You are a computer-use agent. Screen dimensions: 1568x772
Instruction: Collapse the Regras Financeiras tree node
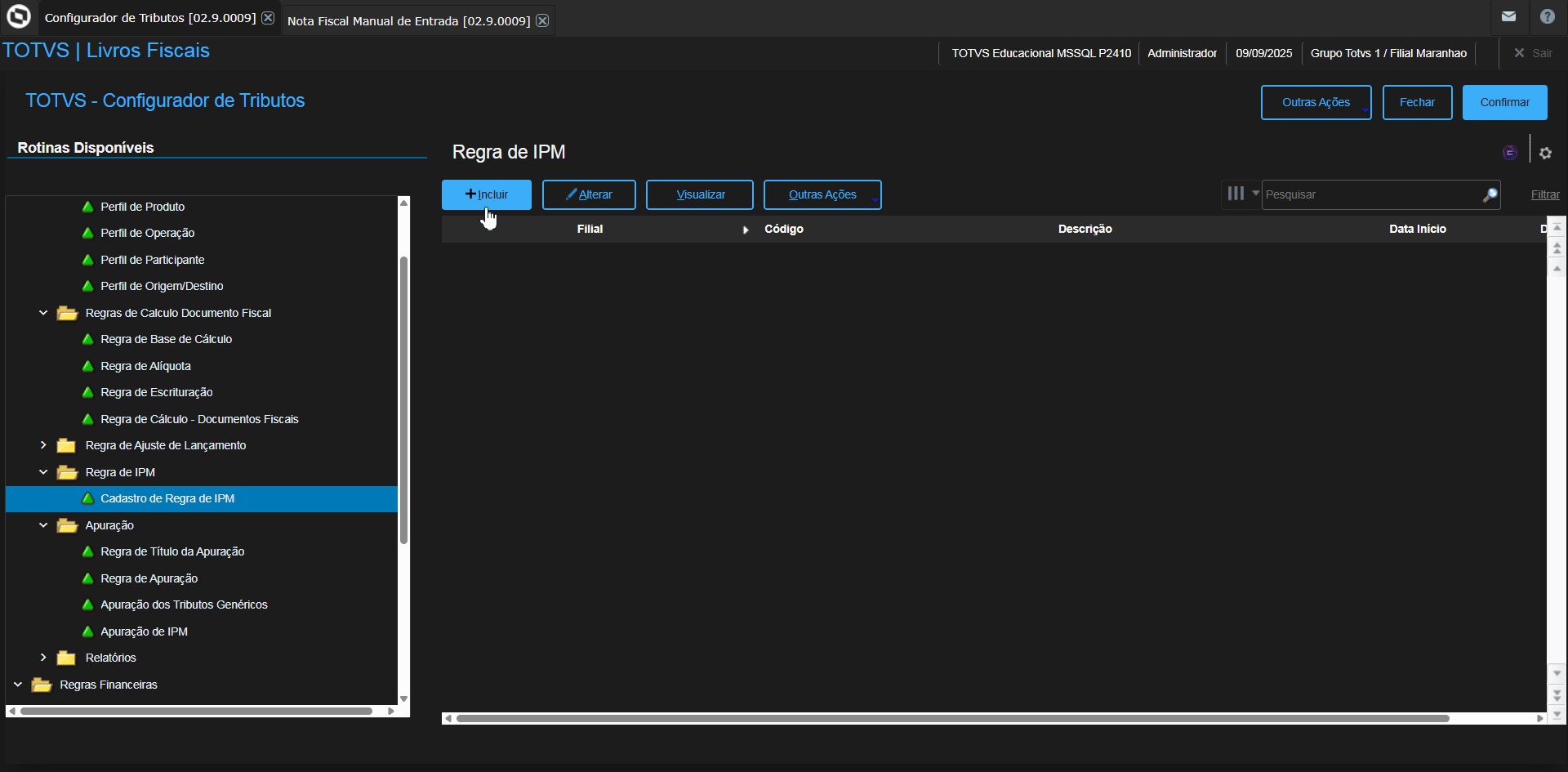[18, 685]
